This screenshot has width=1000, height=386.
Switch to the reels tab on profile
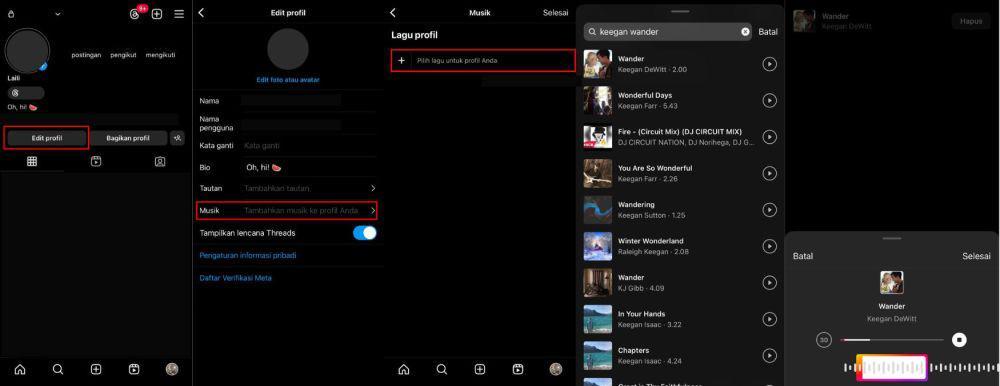96,161
